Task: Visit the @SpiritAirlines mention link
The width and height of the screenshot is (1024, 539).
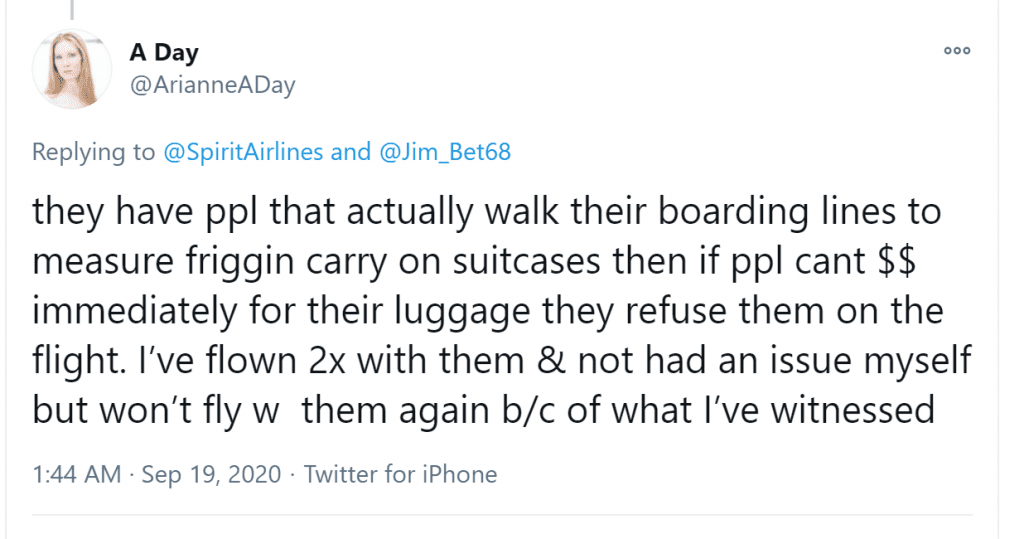Action: point(243,152)
